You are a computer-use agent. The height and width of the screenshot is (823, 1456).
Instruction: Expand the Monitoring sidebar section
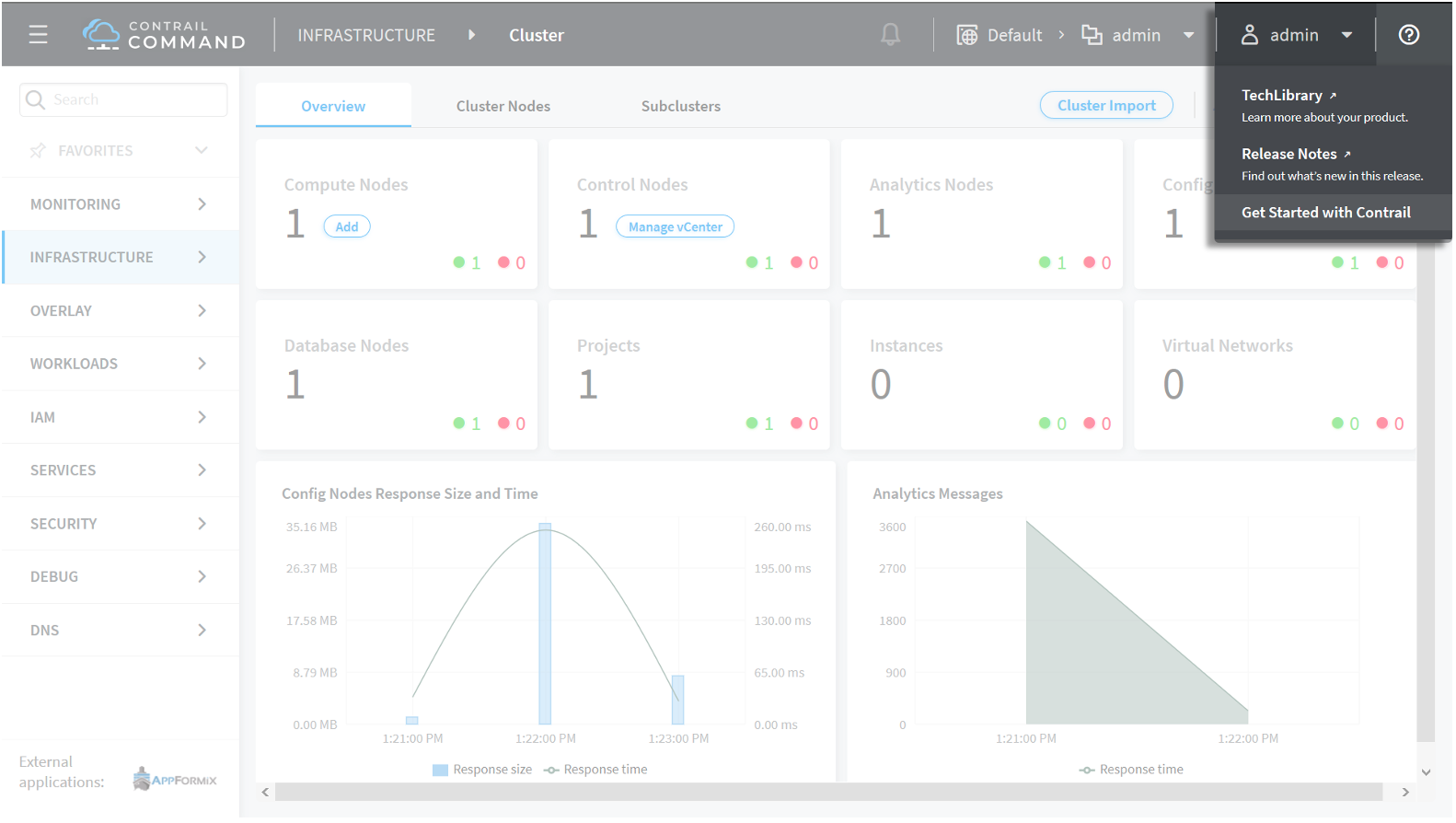(x=120, y=204)
